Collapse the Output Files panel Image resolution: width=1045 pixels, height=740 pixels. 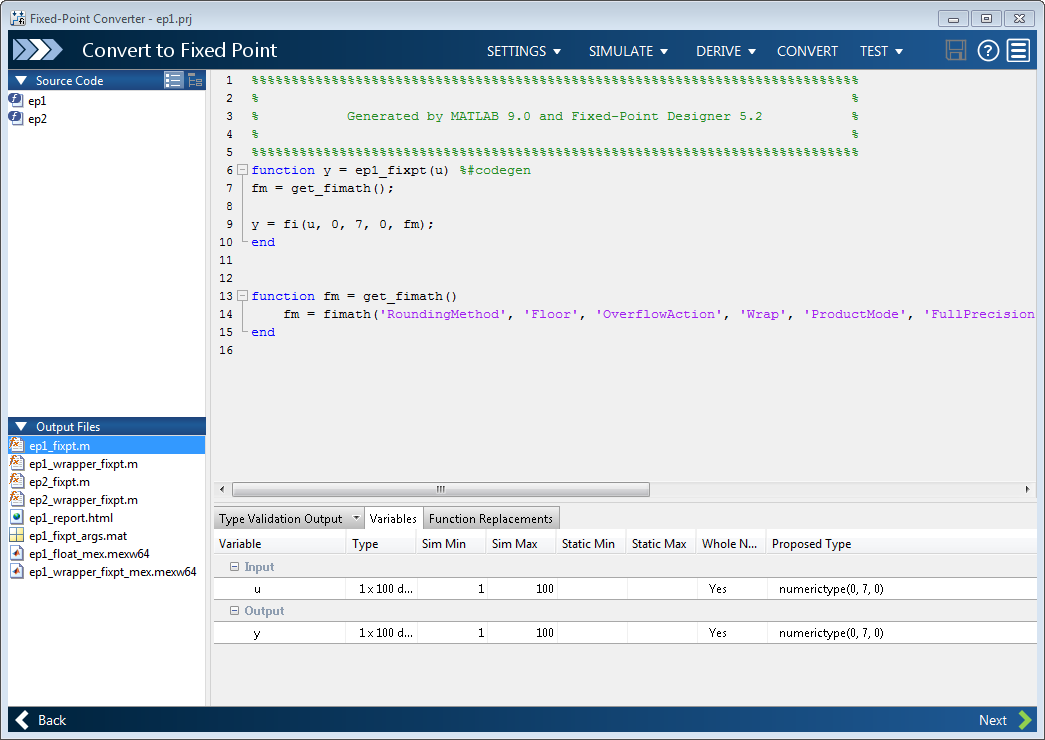coord(21,427)
